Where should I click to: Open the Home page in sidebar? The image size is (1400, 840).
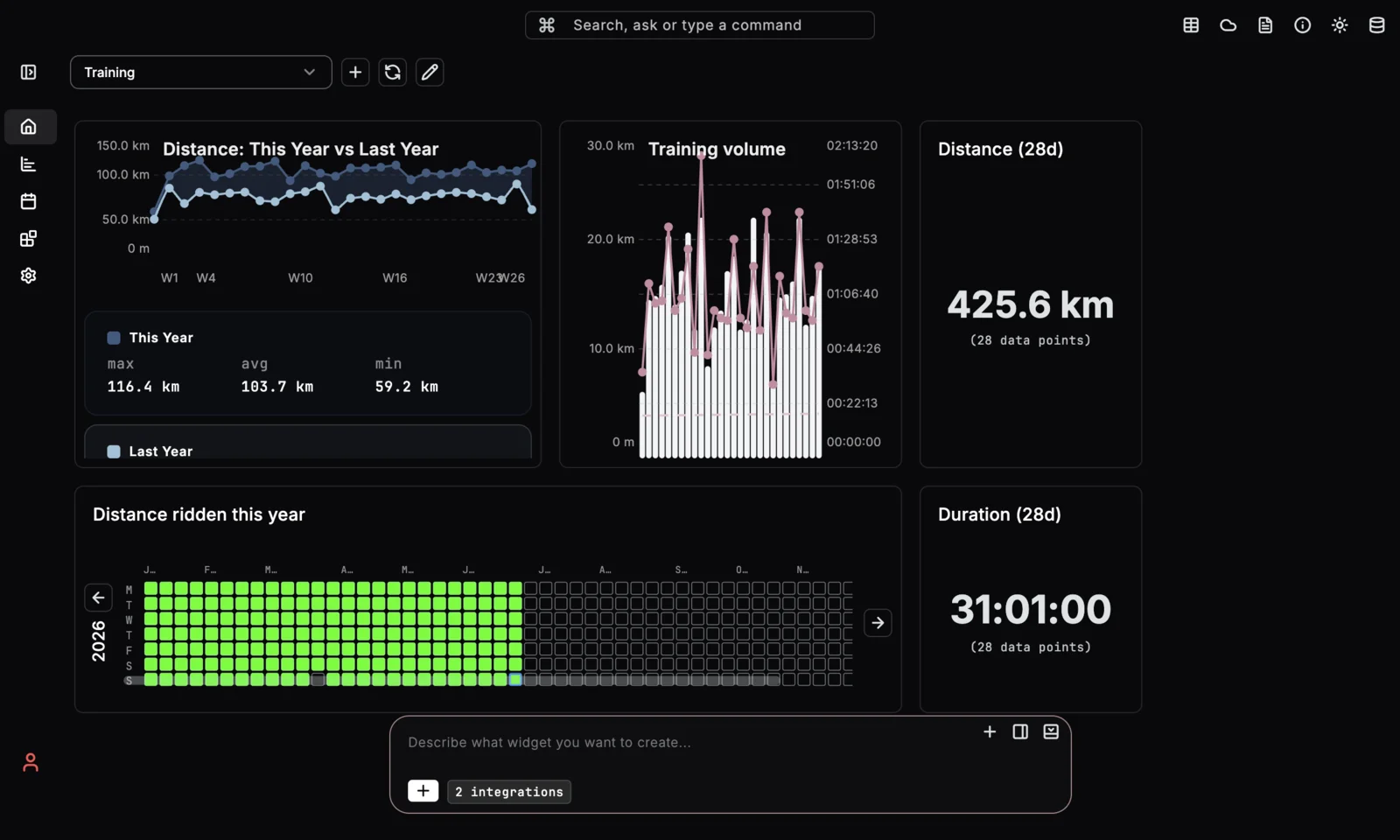pyautogui.click(x=29, y=127)
